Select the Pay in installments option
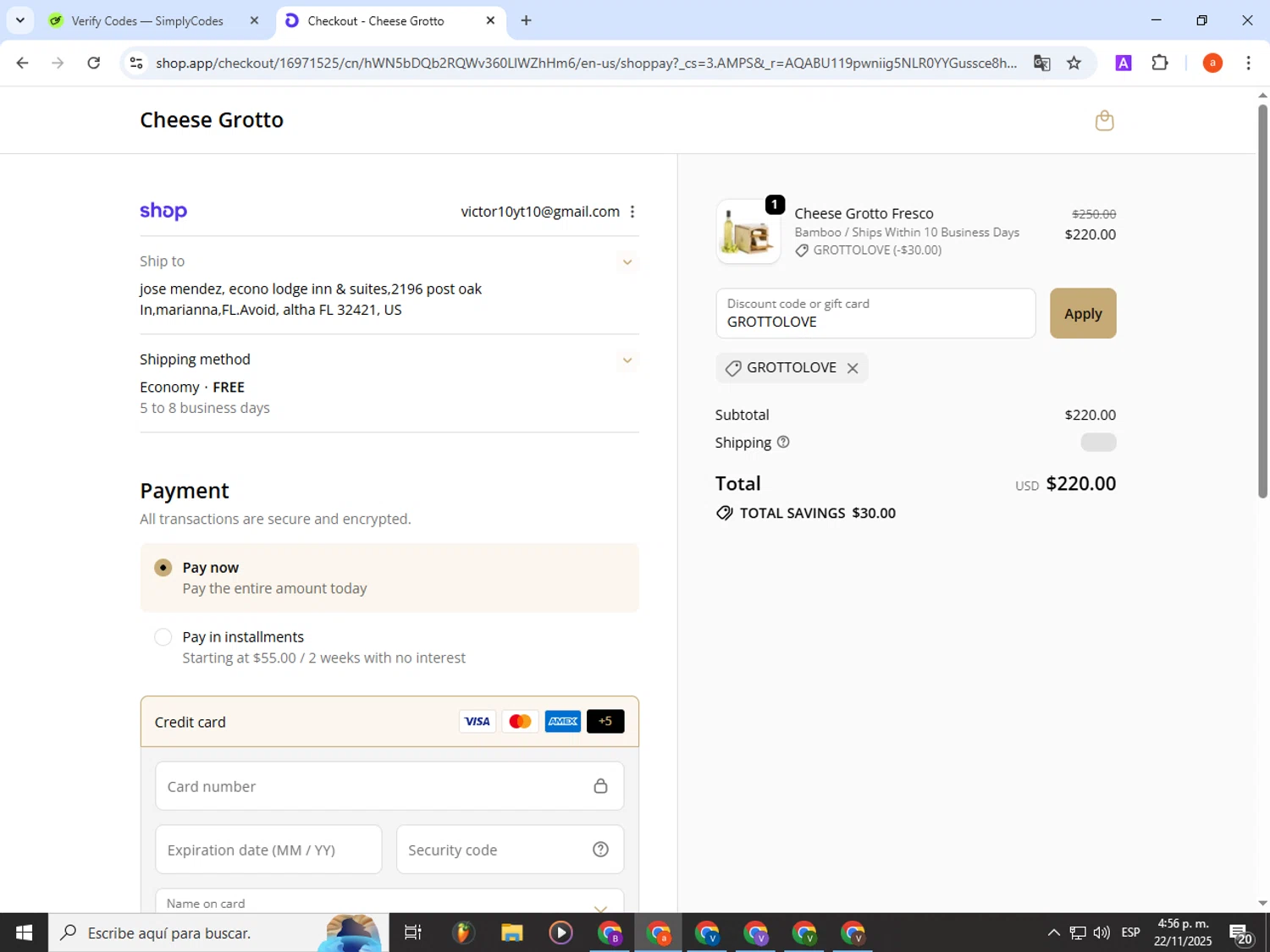Screen dimensions: 1270x952 click(x=389, y=647)
